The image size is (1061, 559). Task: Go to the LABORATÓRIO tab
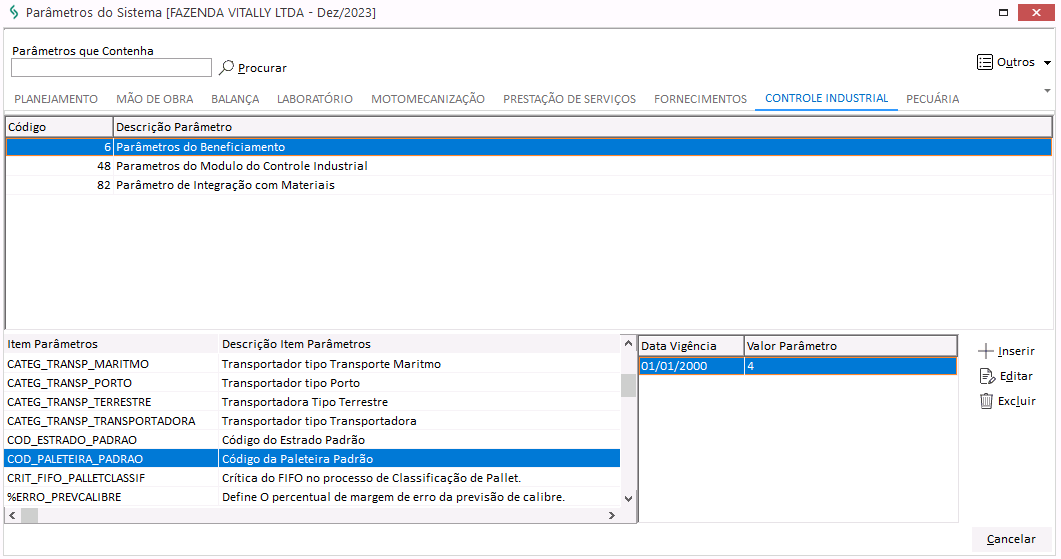point(315,99)
